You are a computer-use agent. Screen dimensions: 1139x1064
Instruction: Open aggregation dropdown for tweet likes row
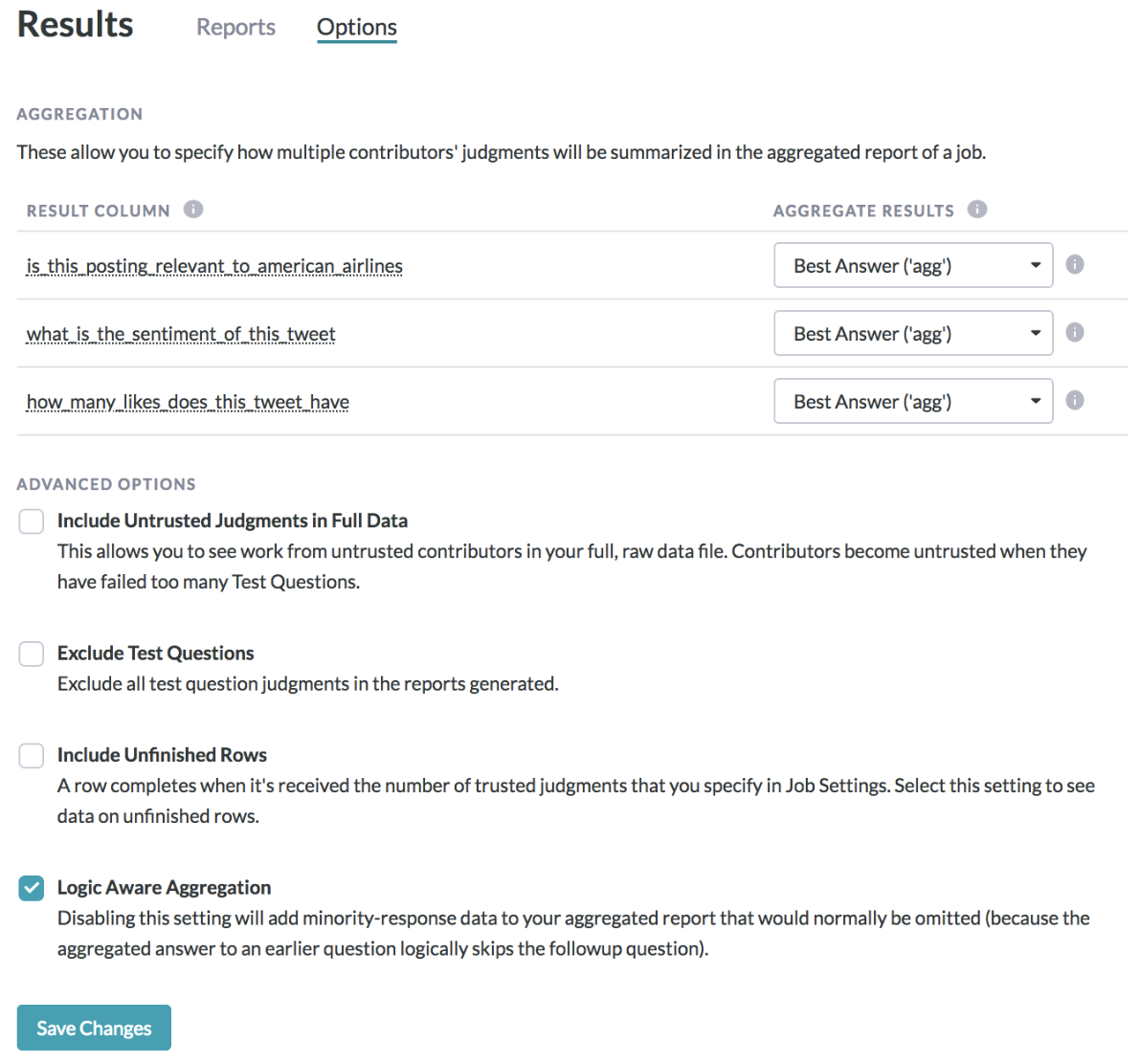tap(913, 401)
